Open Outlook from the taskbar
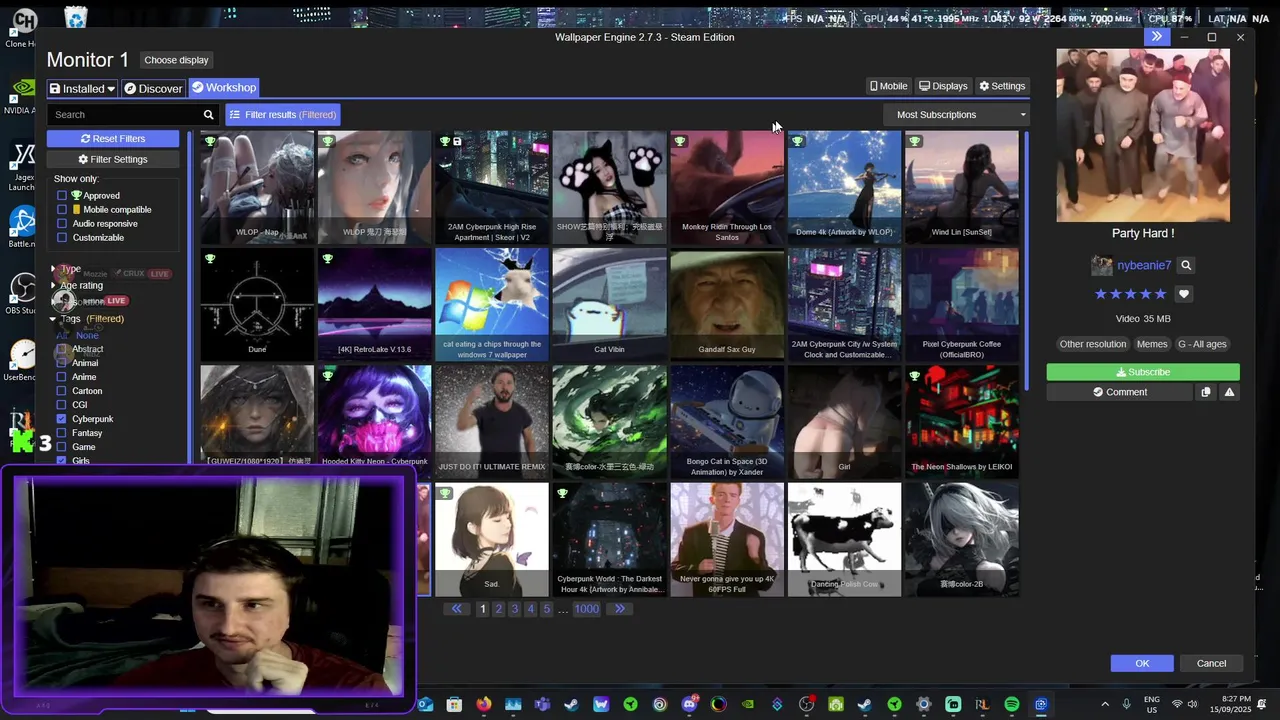This screenshot has height=720, width=1280. pyautogui.click(x=425, y=705)
